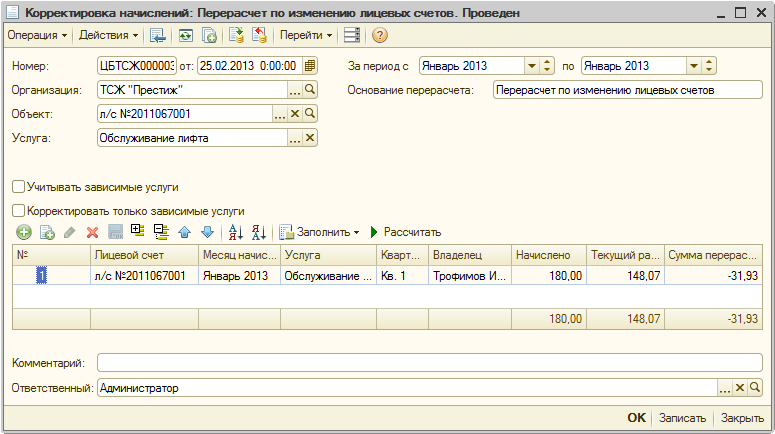Sort table ascending А-Я
The height and width of the screenshot is (434, 775).
point(236,232)
